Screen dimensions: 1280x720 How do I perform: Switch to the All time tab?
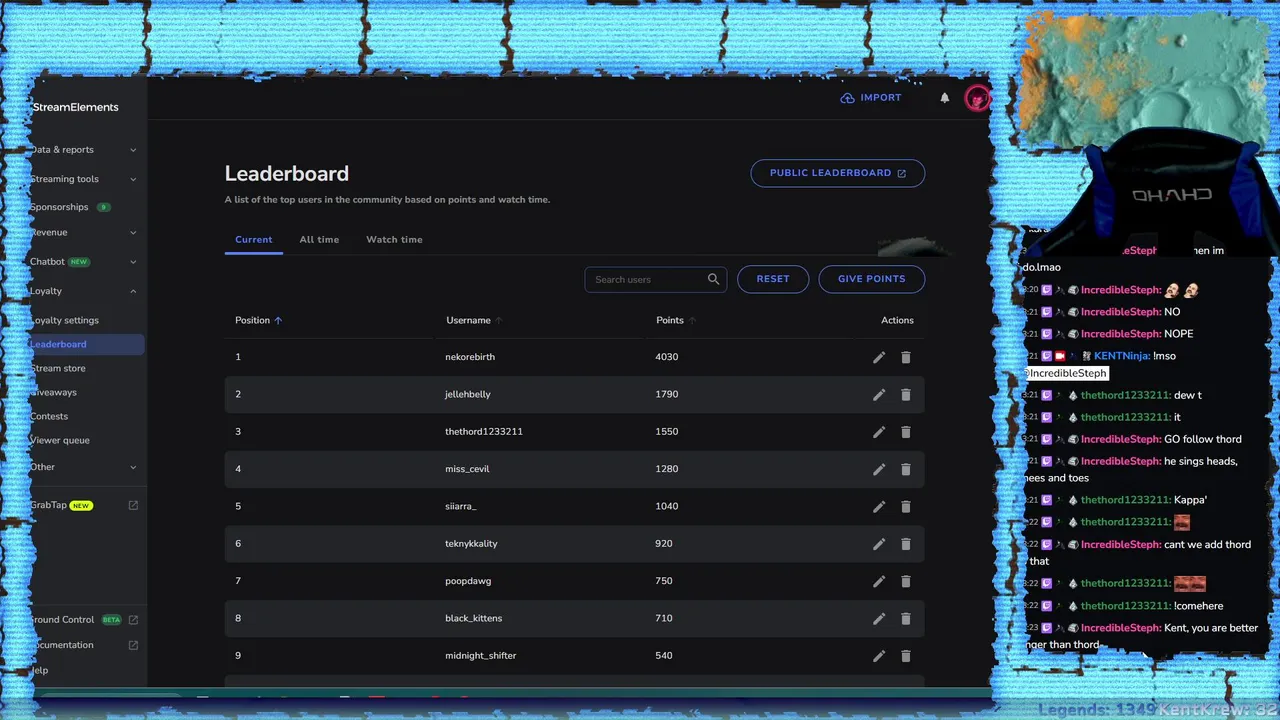coord(319,240)
